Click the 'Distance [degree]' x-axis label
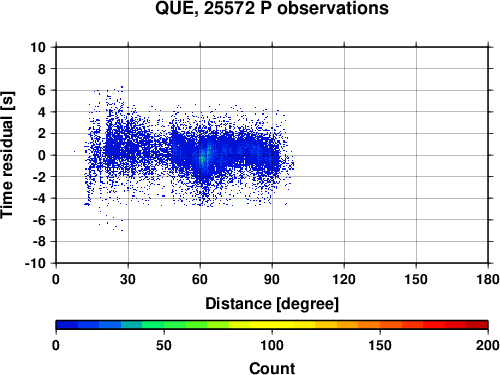500x375 pixels. 272,304
